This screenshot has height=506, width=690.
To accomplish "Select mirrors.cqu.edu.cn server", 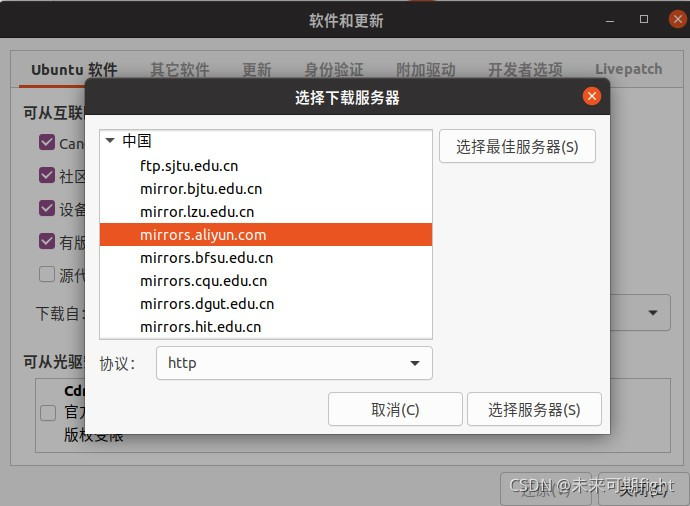I will [x=266, y=281].
